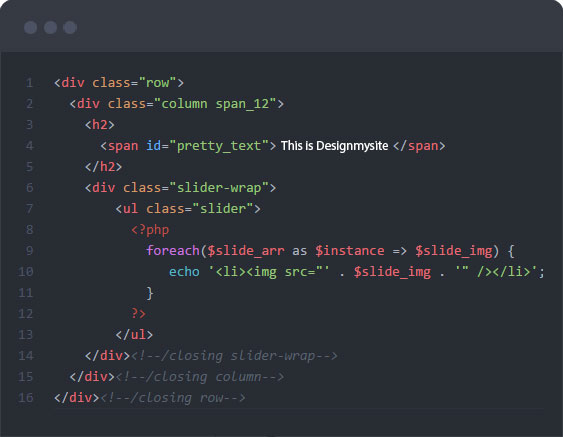The height and width of the screenshot is (437, 563).
Task: Click line number 1 in gutter
Action: point(29,83)
